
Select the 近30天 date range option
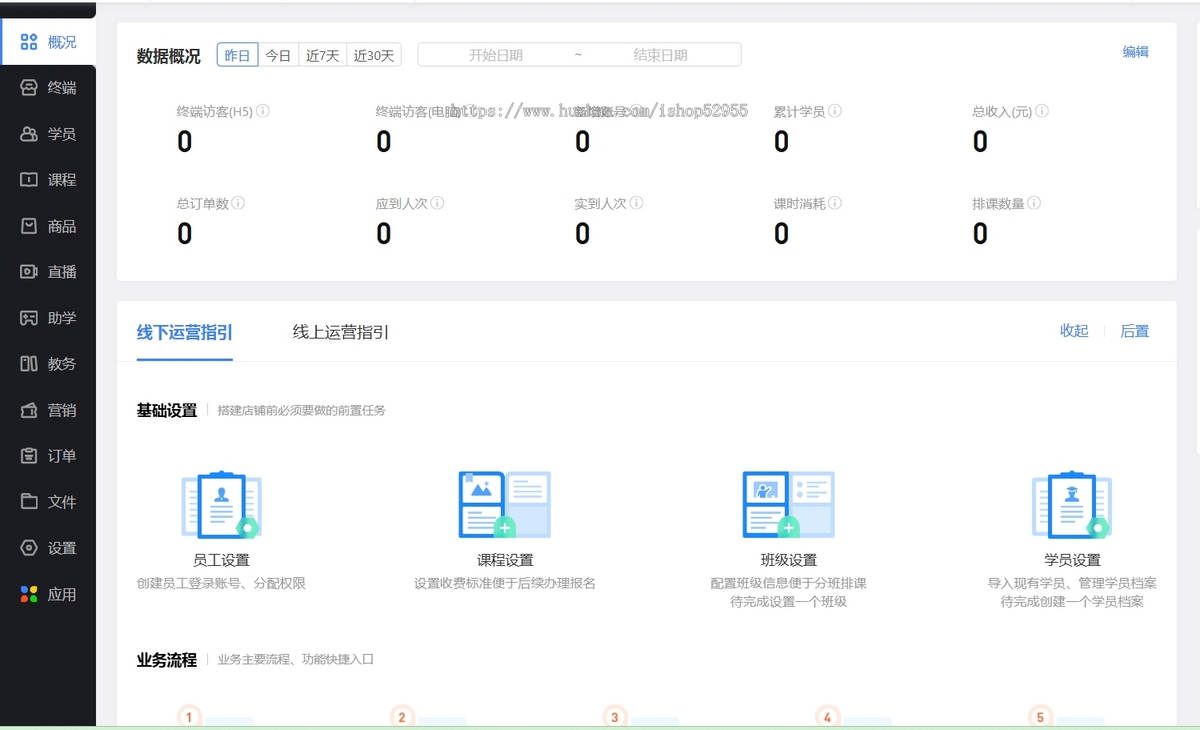click(374, 55)
